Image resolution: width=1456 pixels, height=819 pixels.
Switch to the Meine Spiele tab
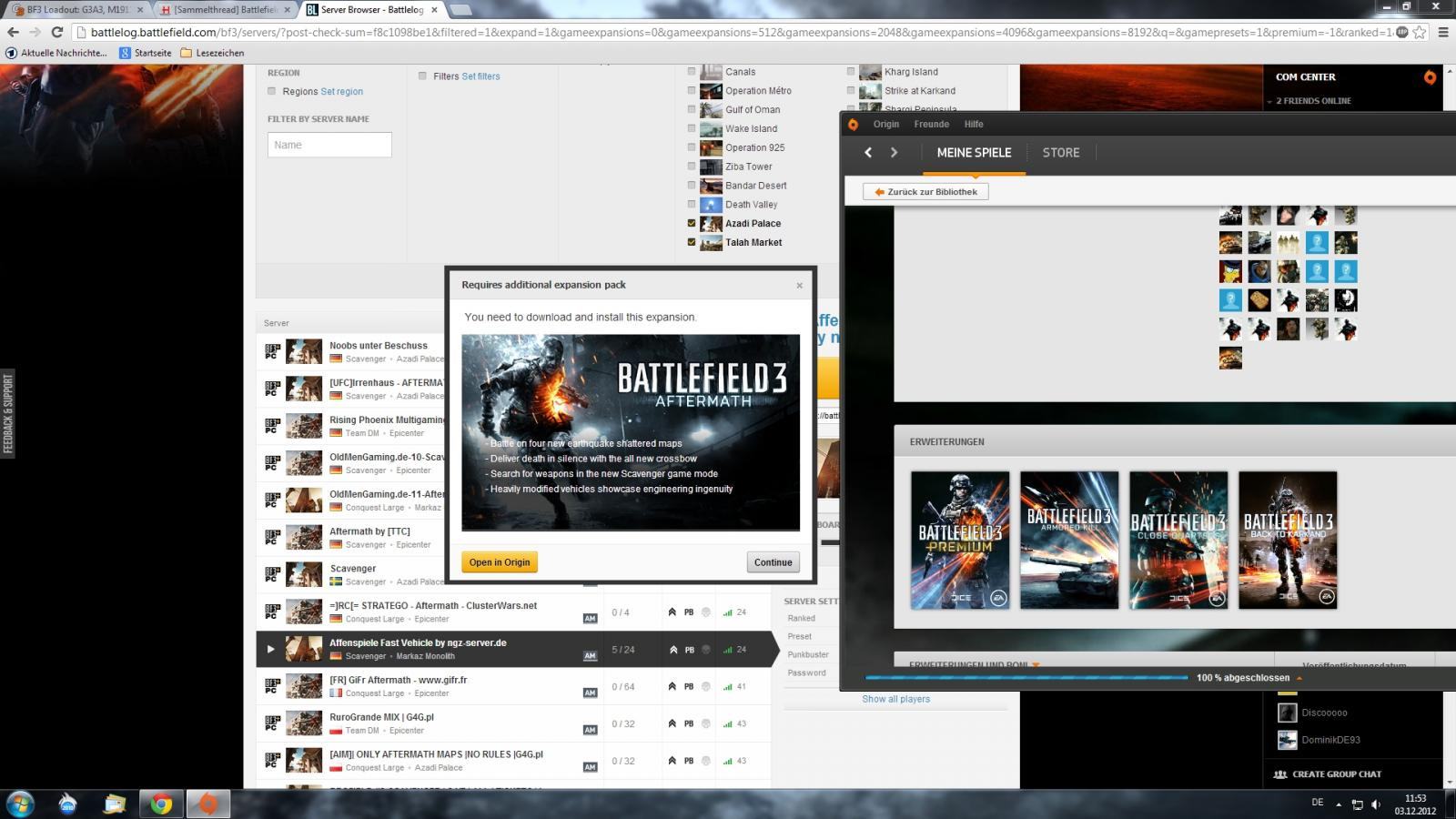[x=974, y=153]
